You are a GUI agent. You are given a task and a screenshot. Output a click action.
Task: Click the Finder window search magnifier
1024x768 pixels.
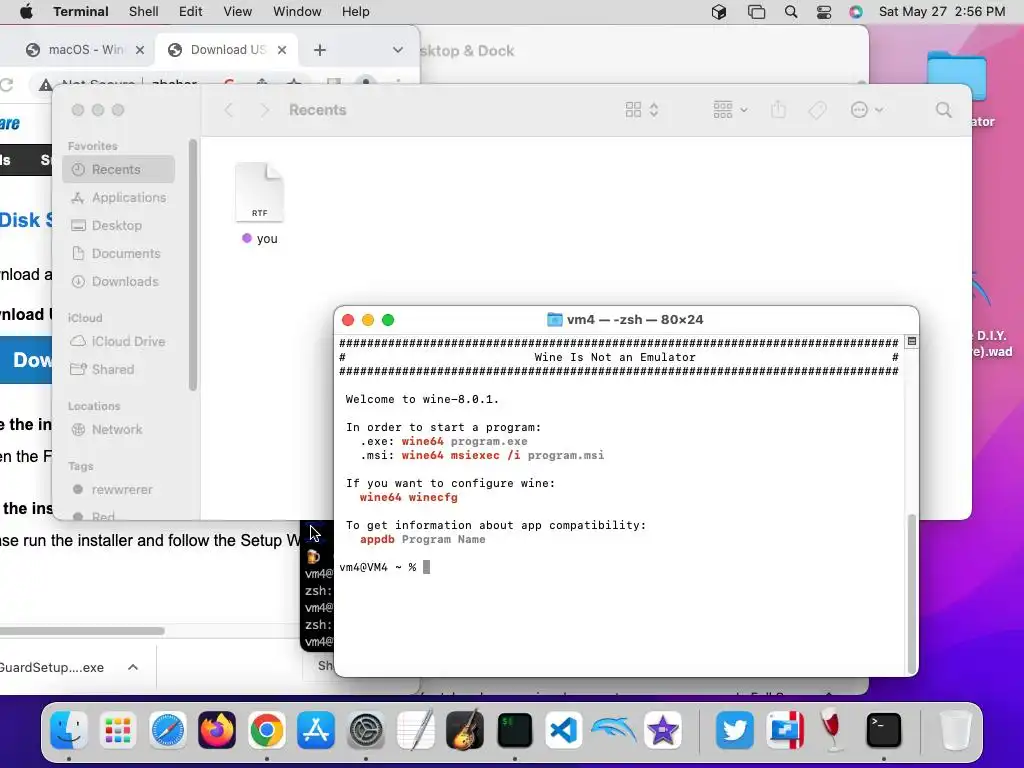944,110
